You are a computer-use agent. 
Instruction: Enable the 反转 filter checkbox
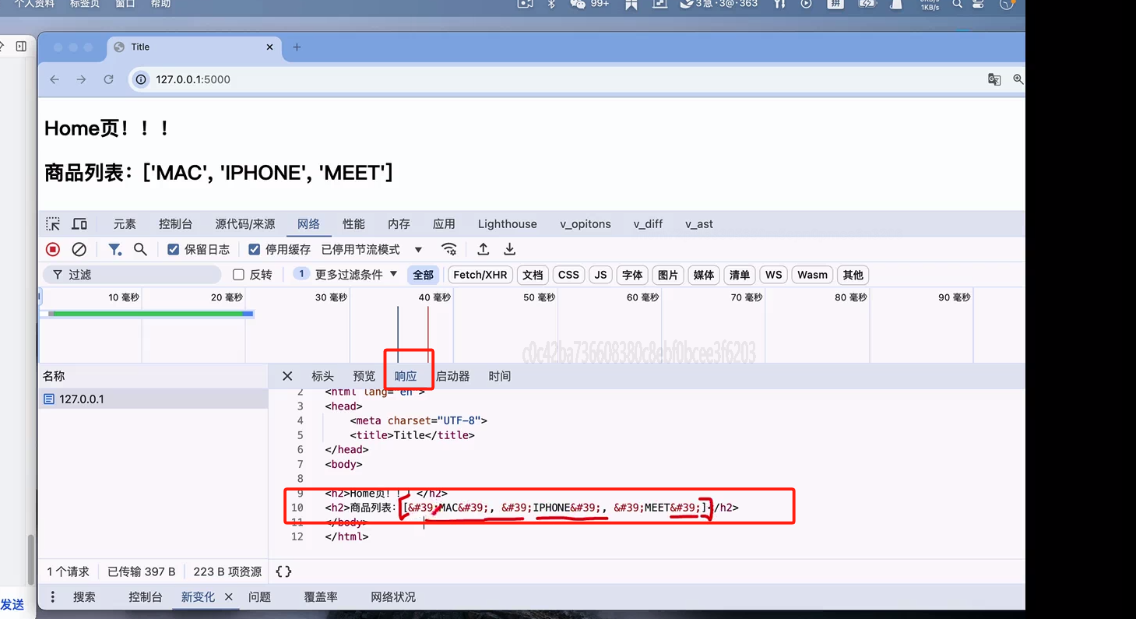pyautogui.click(x=238, y=275)
